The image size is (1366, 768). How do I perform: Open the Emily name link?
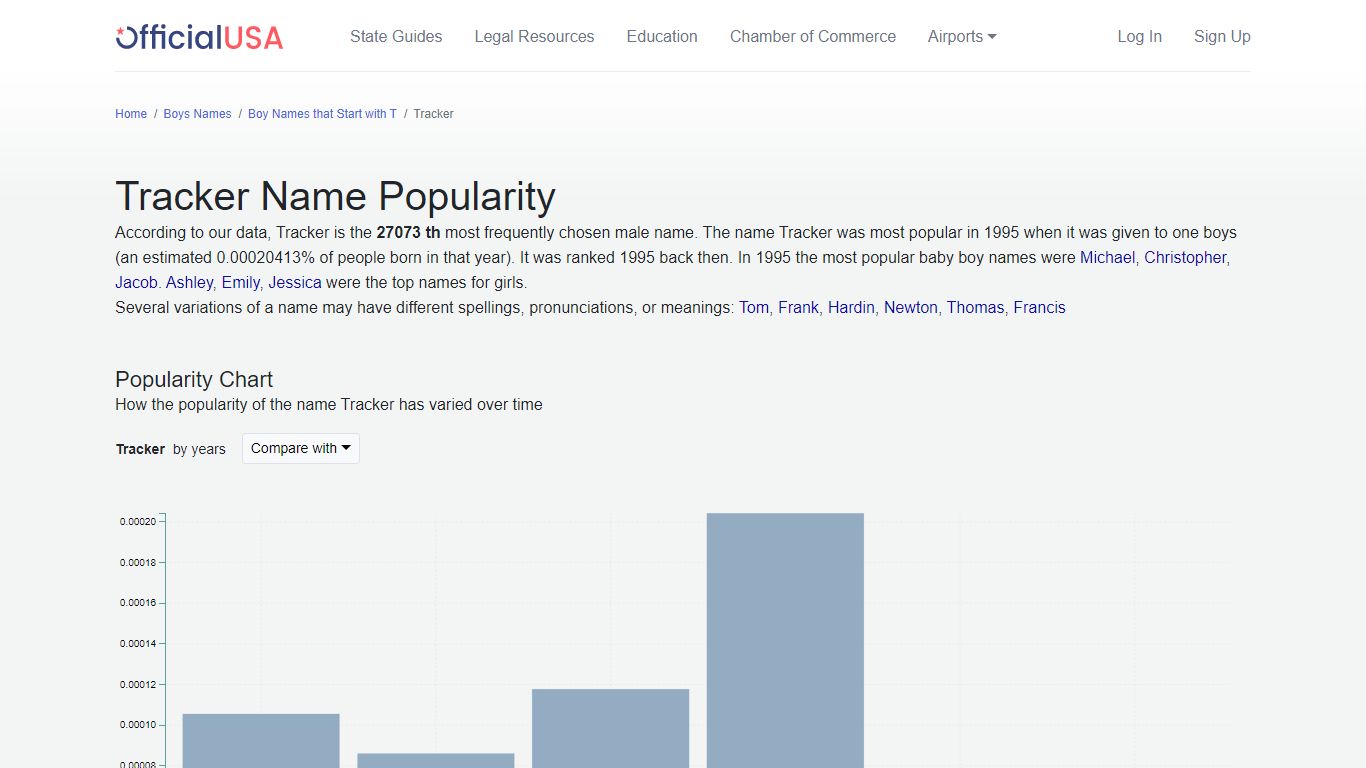[240, 283]
